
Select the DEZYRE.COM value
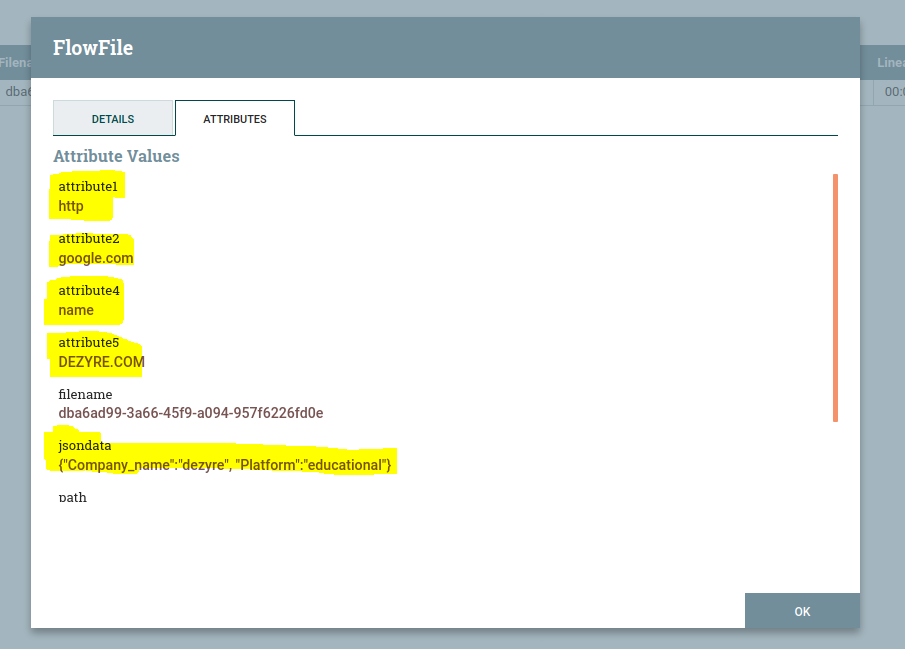coord(101,362)
